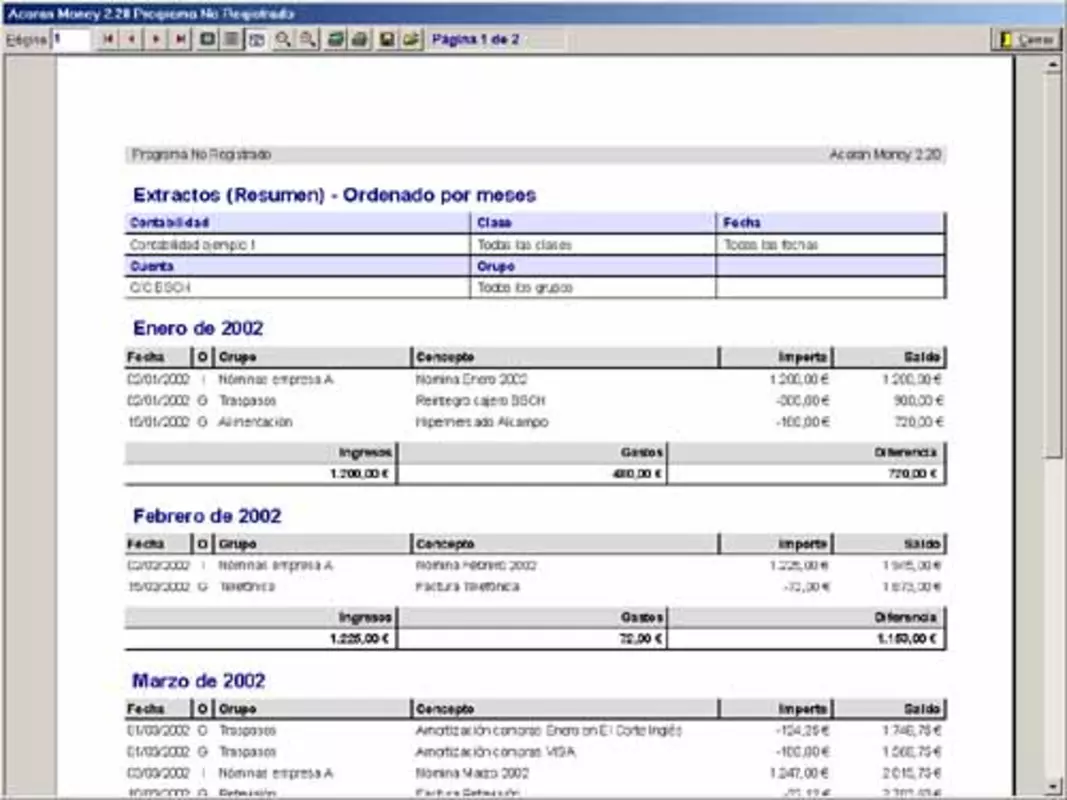Go to the previous page
The image size is (1067, 800).
[x=131, y=39]
